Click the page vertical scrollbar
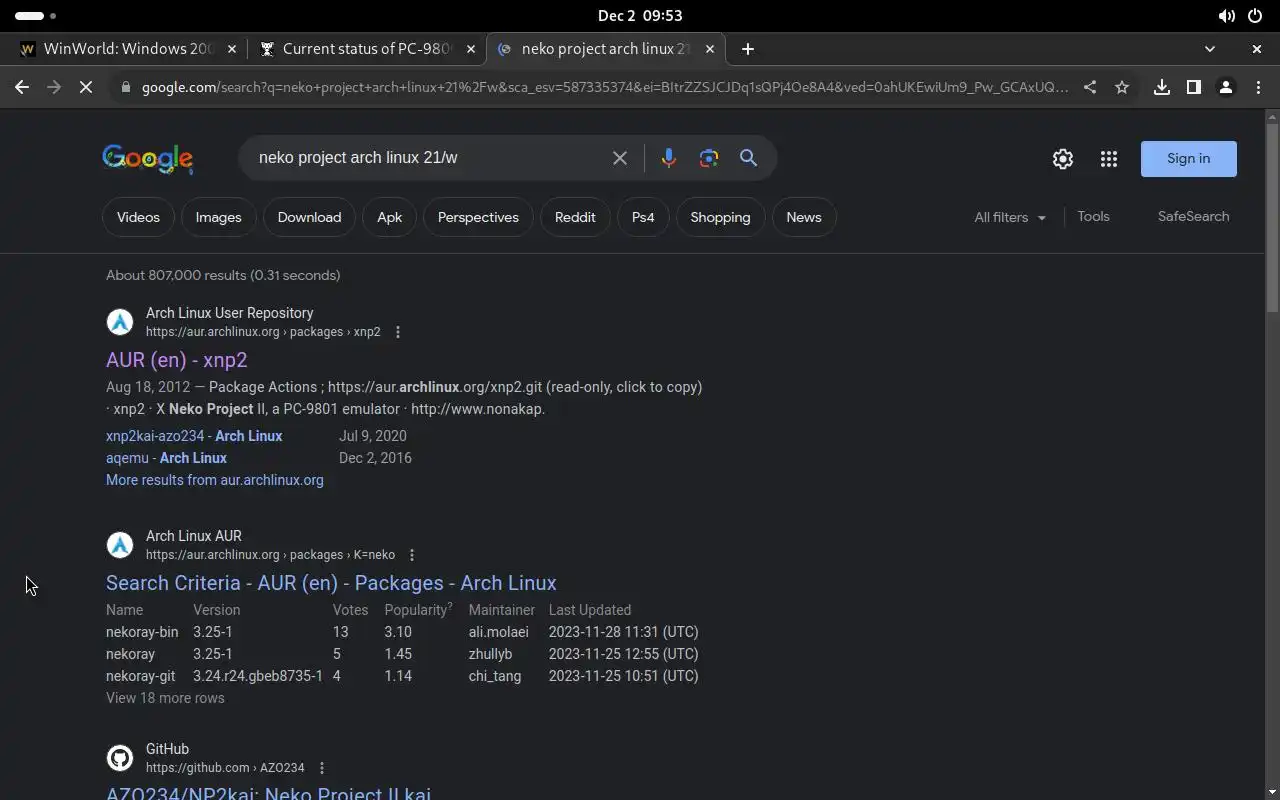The height and width of the screenshot is (800, 1280). click(x=1272, y=220)
